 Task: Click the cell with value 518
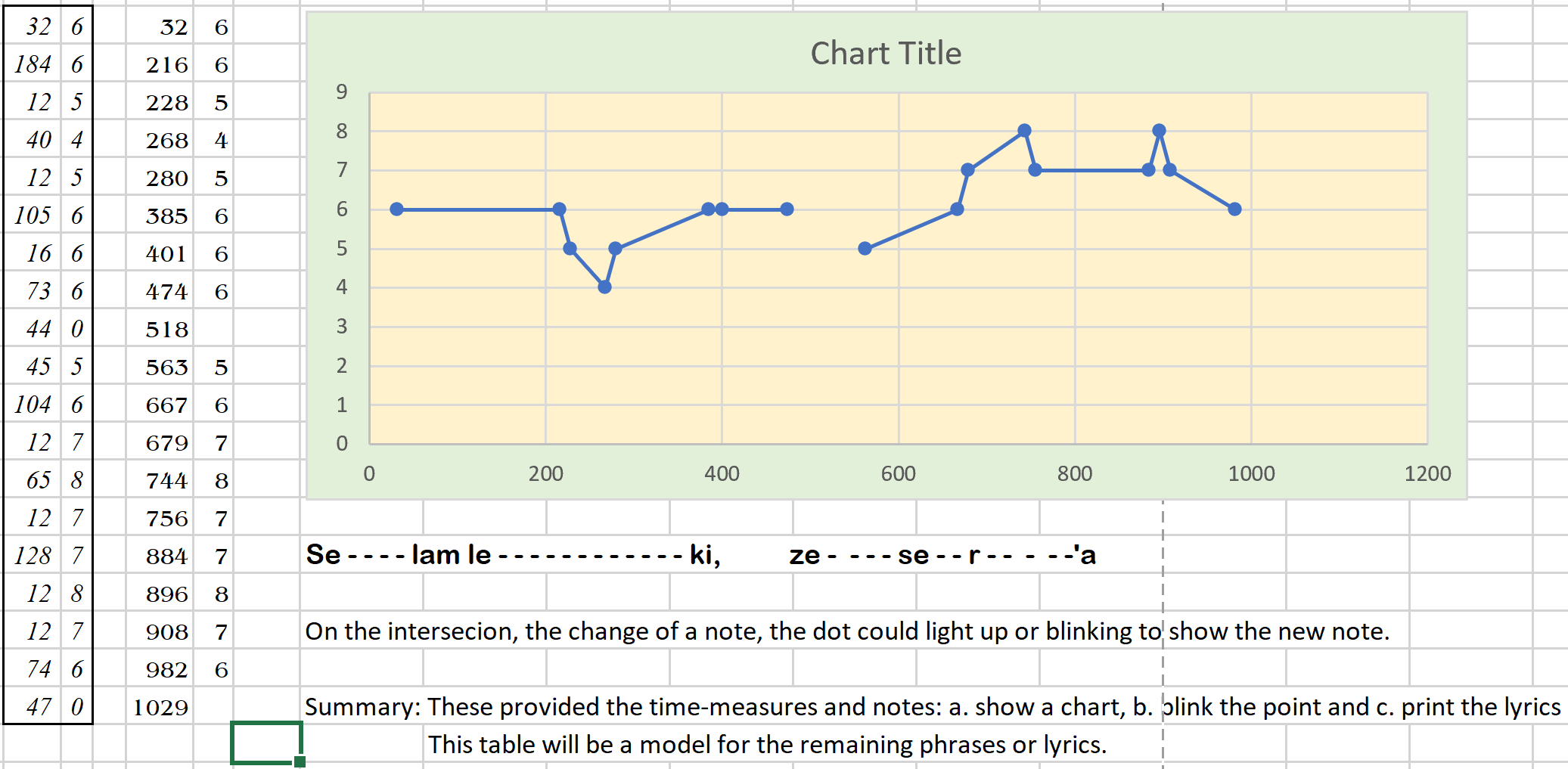click(166, 329)
